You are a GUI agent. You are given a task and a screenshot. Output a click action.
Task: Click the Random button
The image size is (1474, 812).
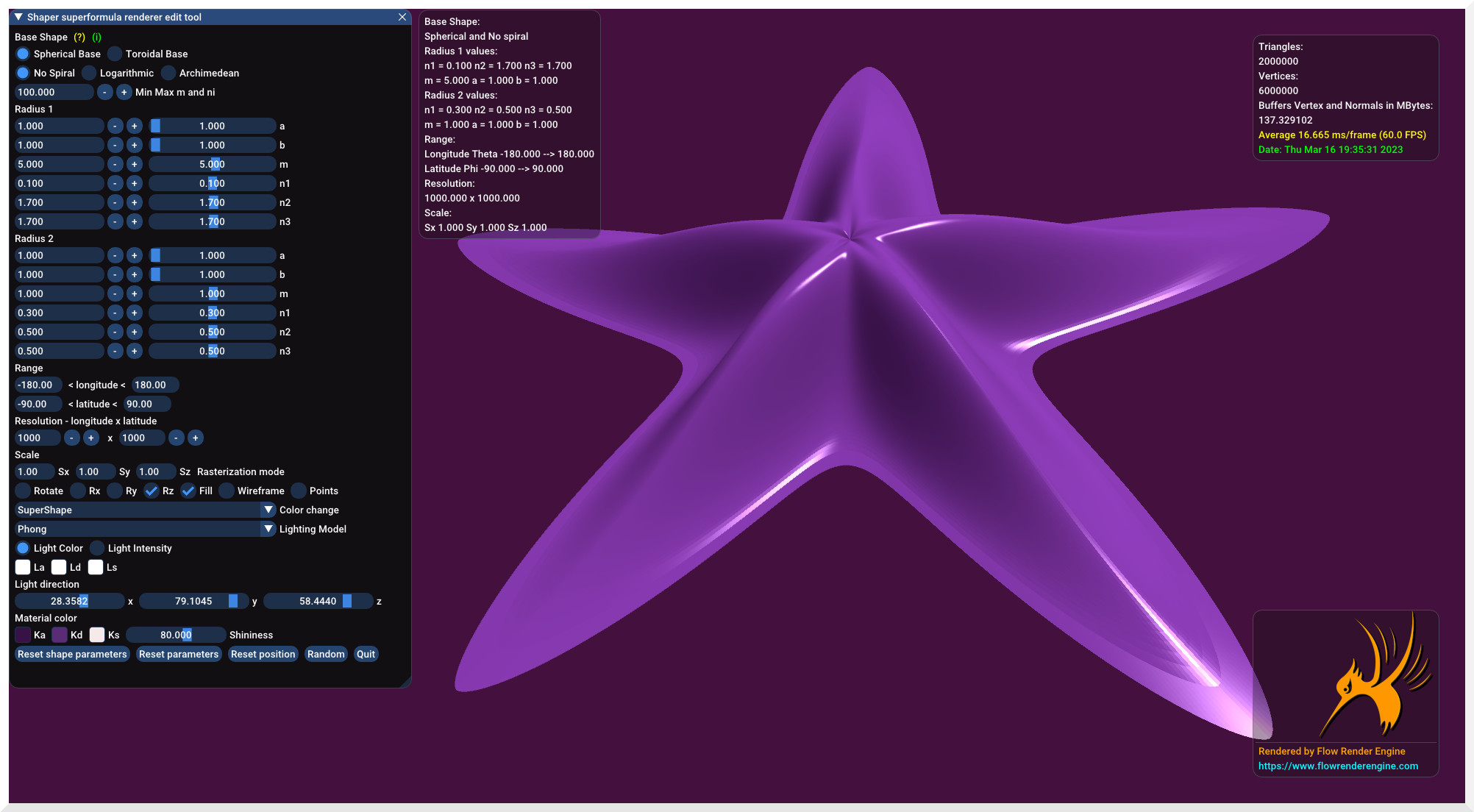(326, 654)
